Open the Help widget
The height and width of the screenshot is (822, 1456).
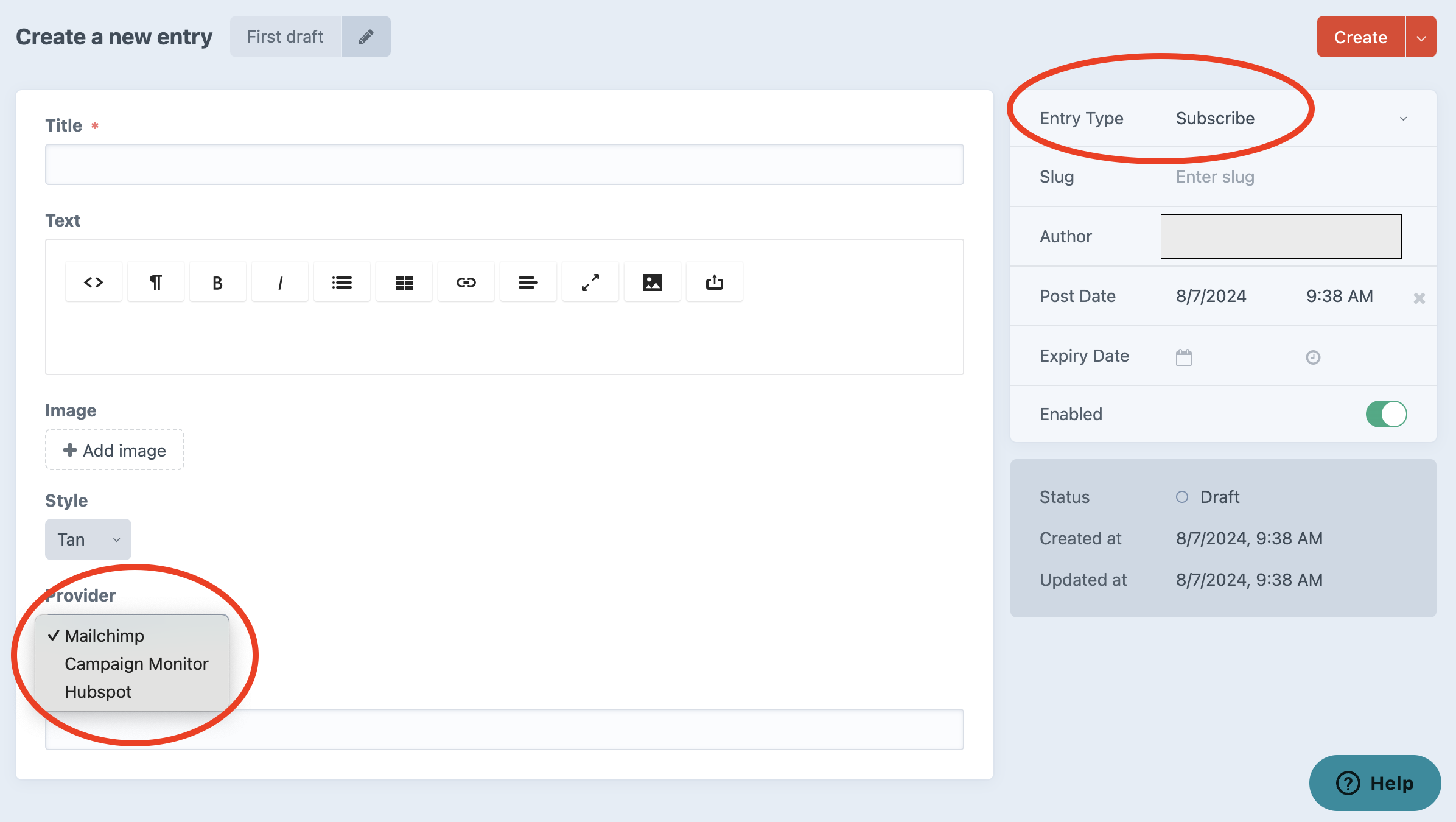click(1374, 782)
